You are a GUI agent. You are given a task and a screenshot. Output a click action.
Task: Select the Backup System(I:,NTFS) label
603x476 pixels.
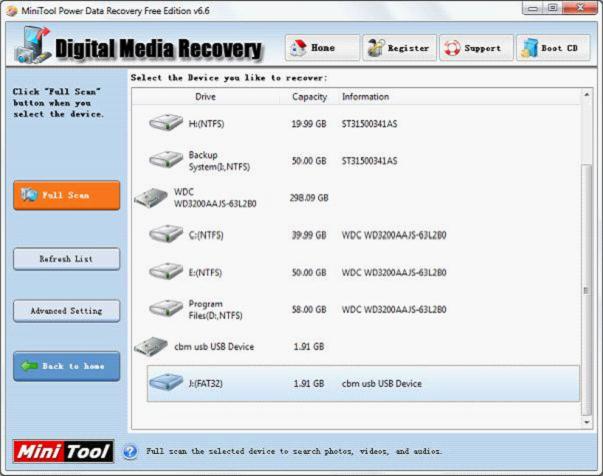(x=219, y=161)
